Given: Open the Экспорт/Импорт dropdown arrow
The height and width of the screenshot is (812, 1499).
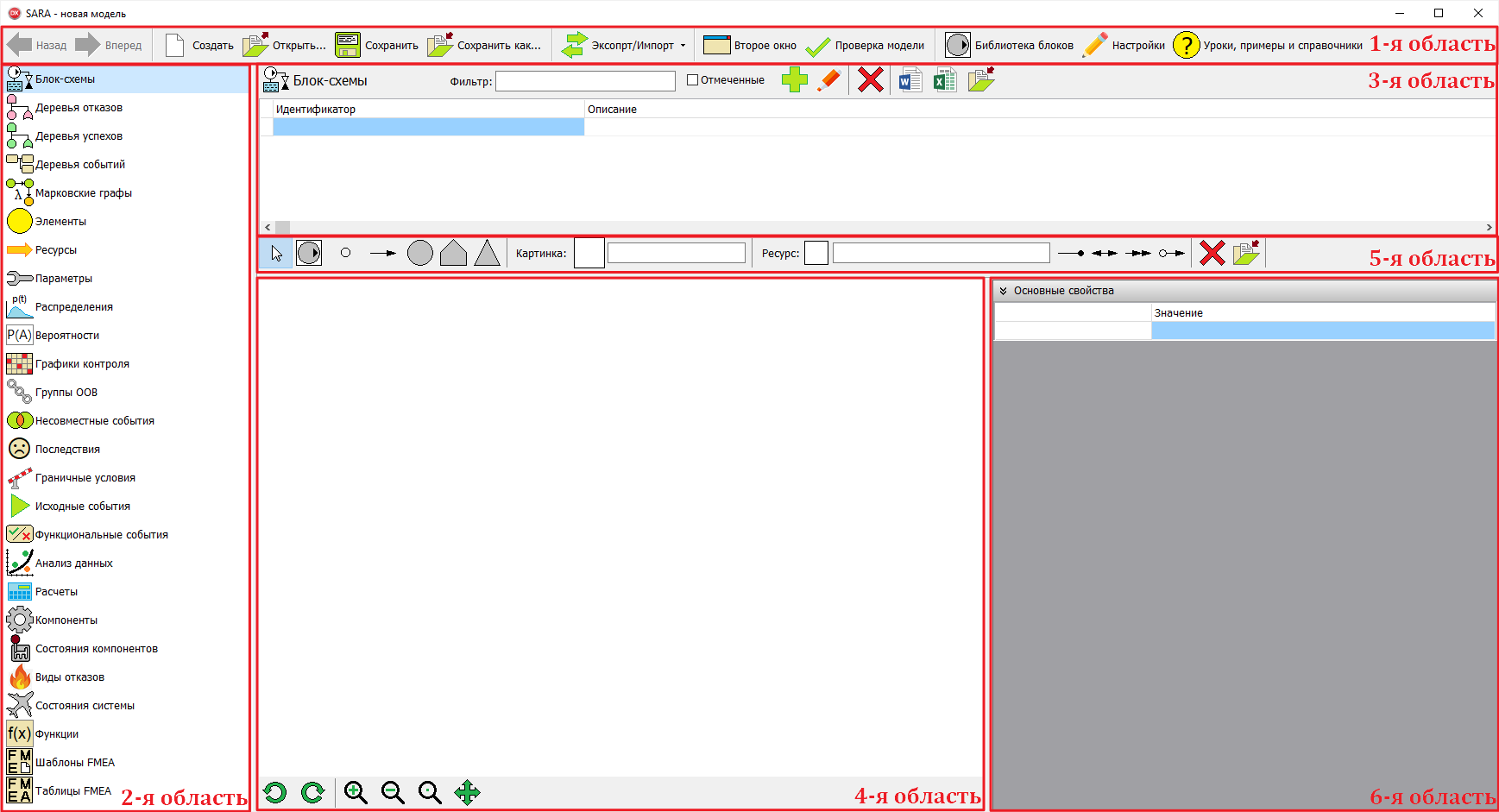Looking at the screenshot, I should pos(683,46).
